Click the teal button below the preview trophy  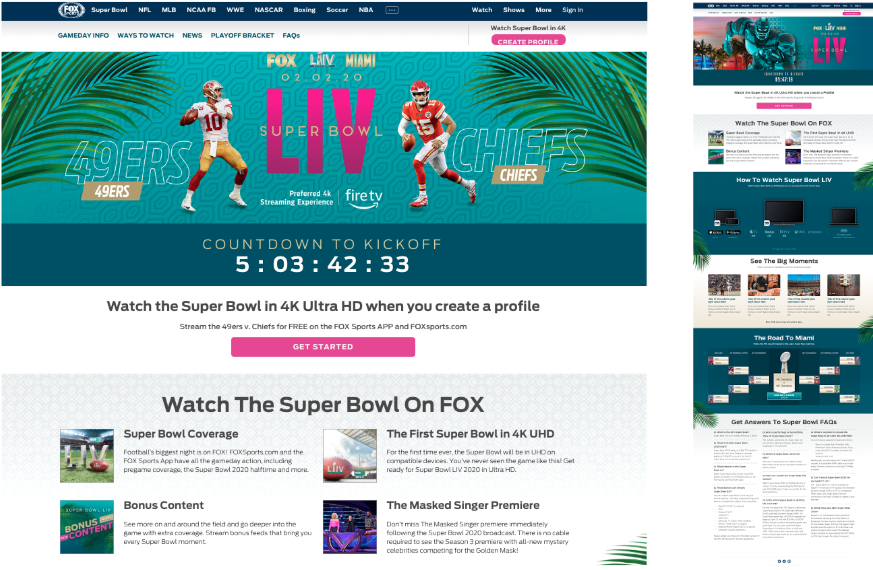coord(784,395)
